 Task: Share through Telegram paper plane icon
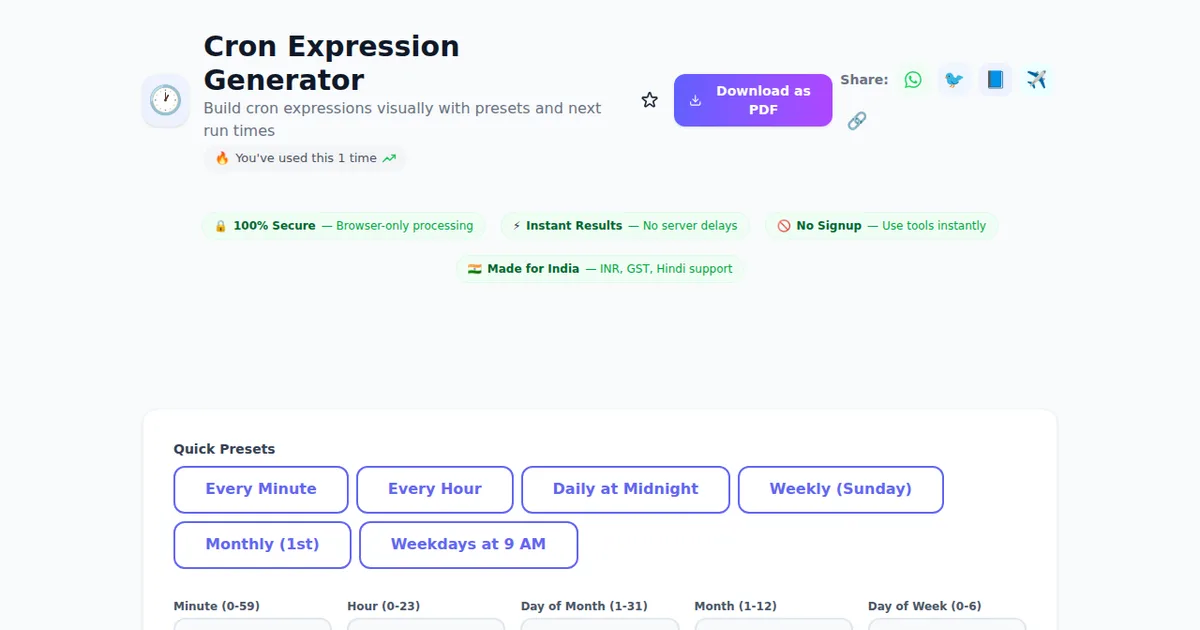(1036, 80)
